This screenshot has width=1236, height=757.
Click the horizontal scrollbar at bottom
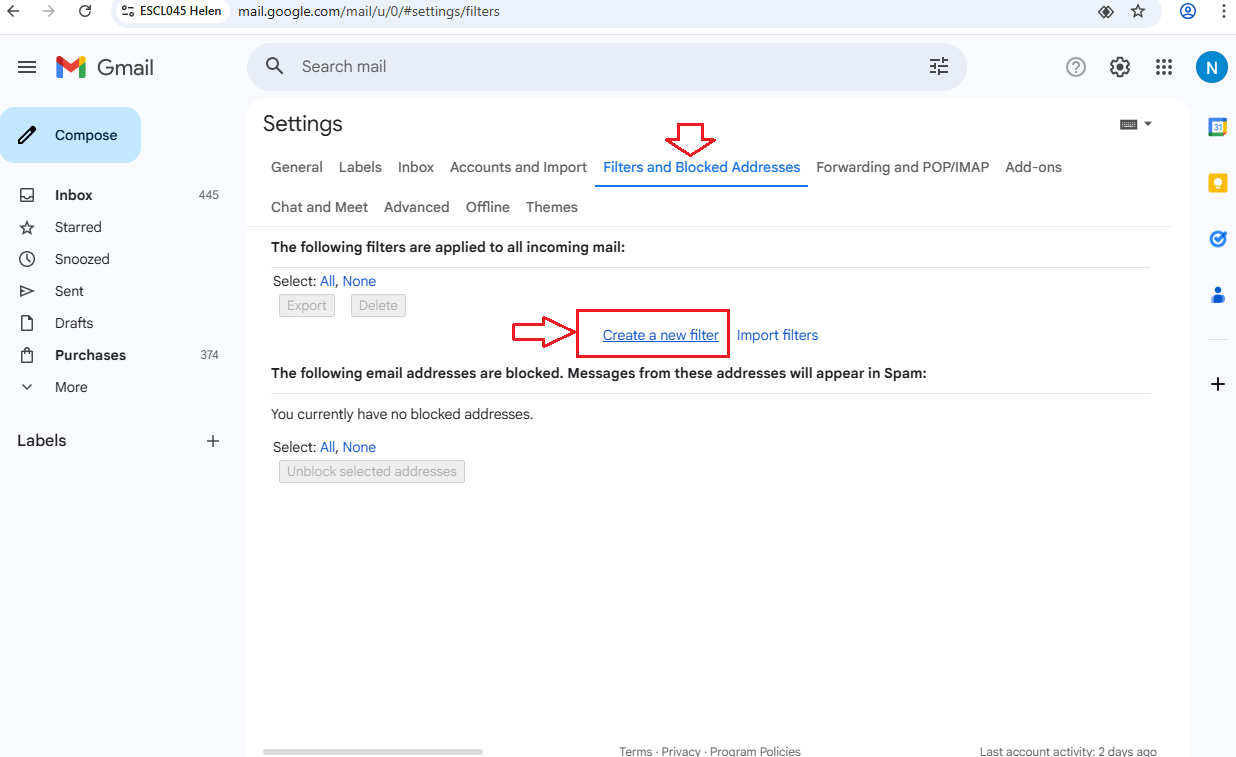[x=372, y=751]
